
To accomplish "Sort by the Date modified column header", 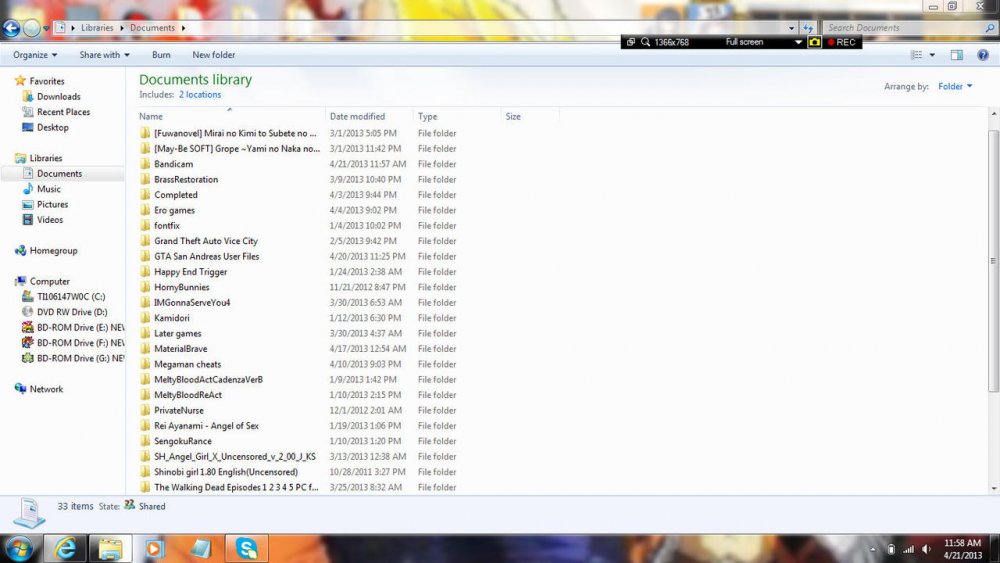I will pyautogui.click(x=357, y=117).
